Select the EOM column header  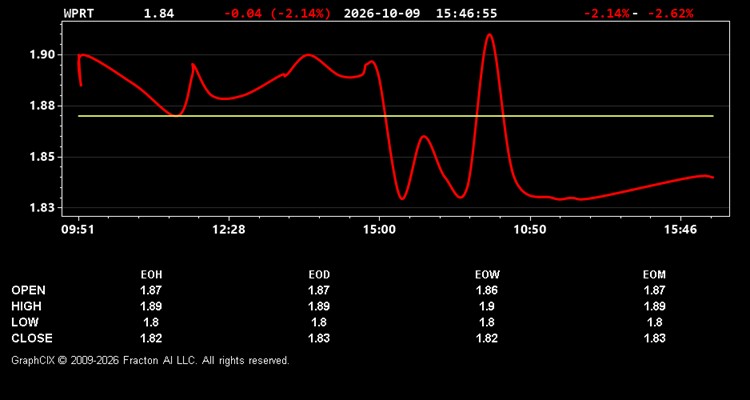coord(654,275)
